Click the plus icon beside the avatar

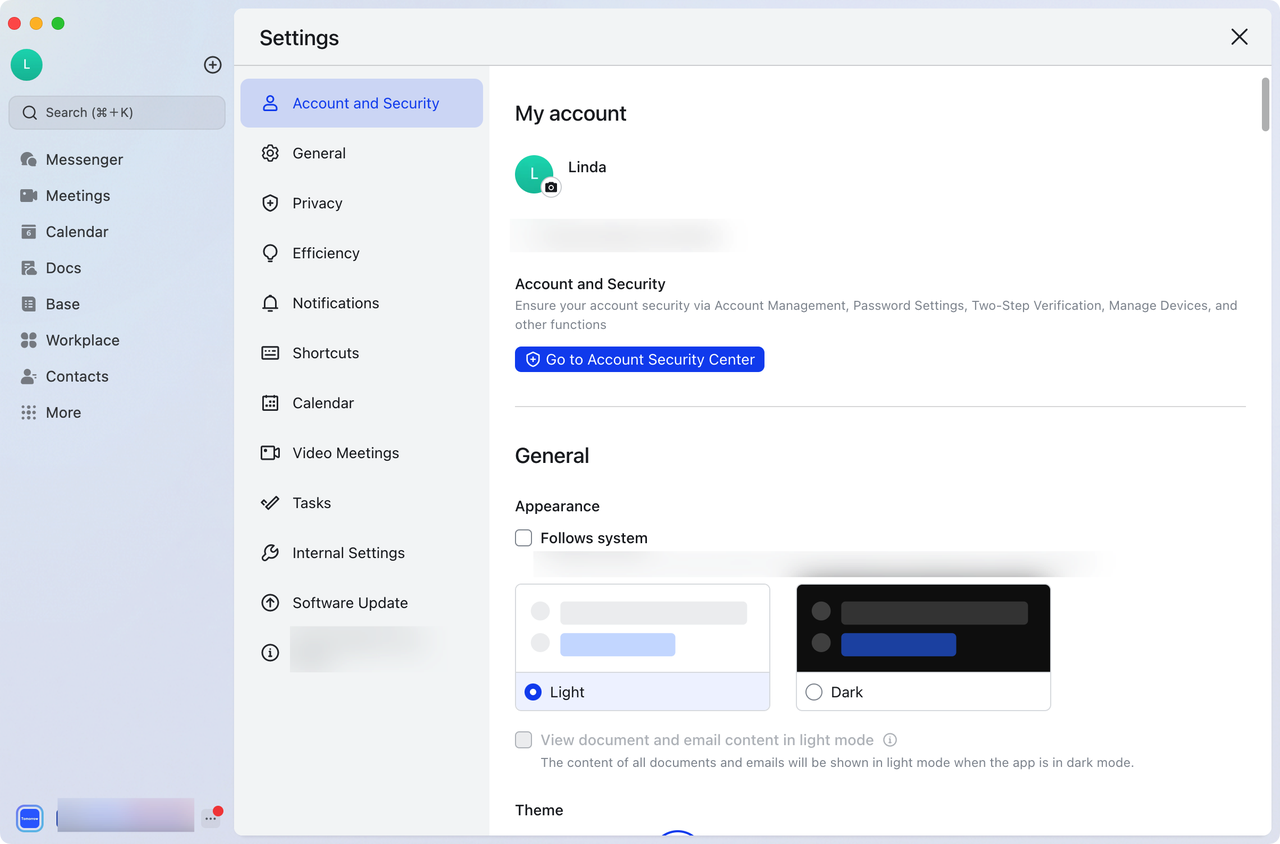212,65
